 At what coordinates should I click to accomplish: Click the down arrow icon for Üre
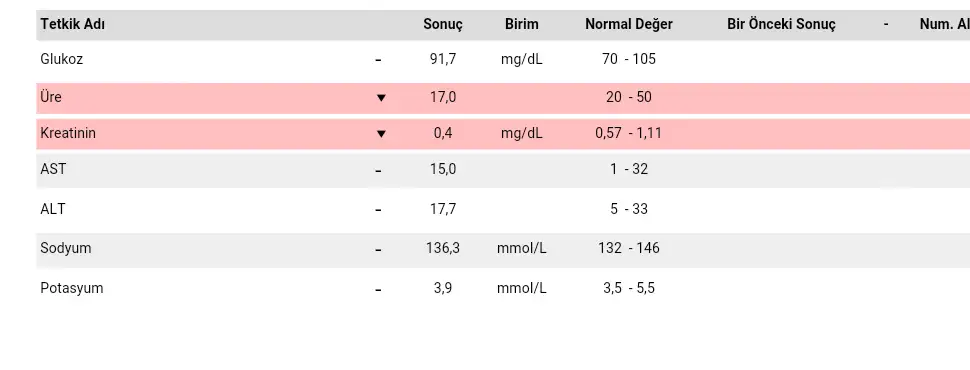pos(381,98)
